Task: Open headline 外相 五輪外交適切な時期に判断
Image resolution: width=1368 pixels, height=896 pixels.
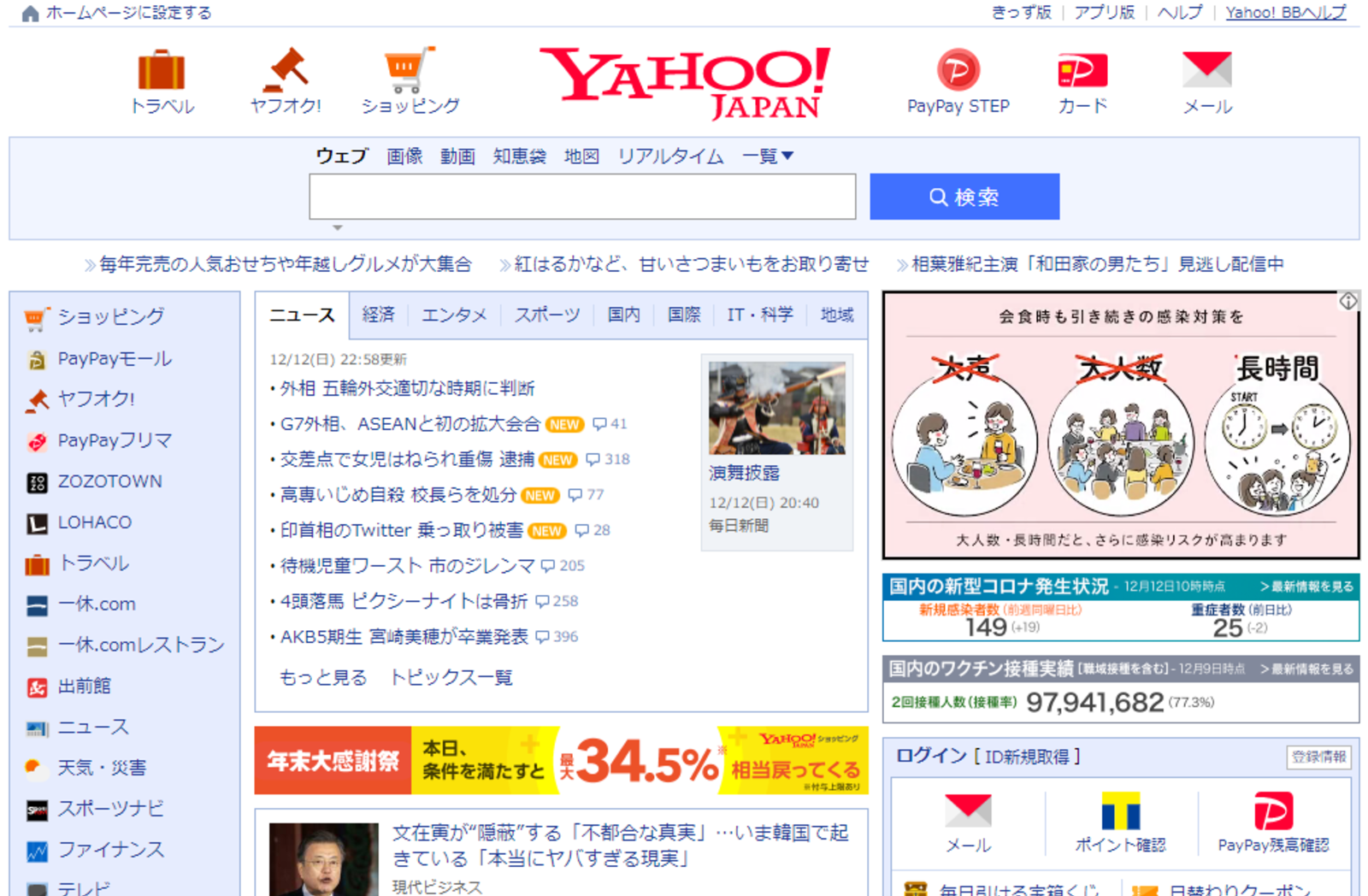Action: [408, 389]
